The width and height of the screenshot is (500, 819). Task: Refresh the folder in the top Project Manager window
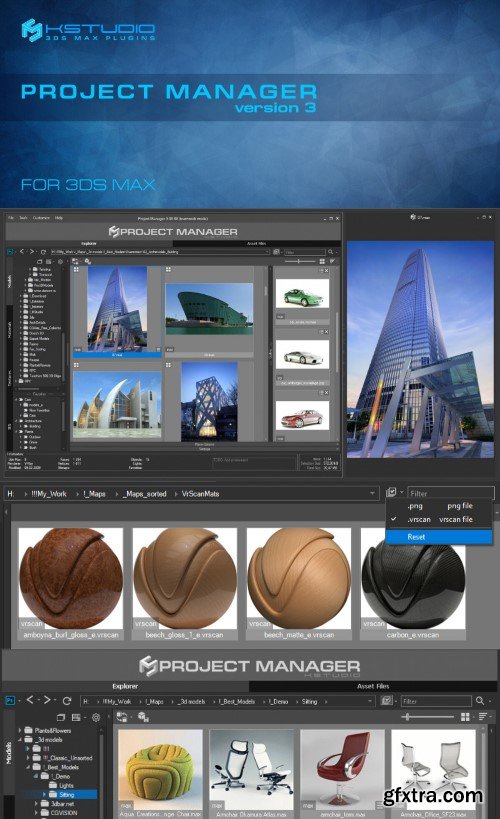coord(43,252)
